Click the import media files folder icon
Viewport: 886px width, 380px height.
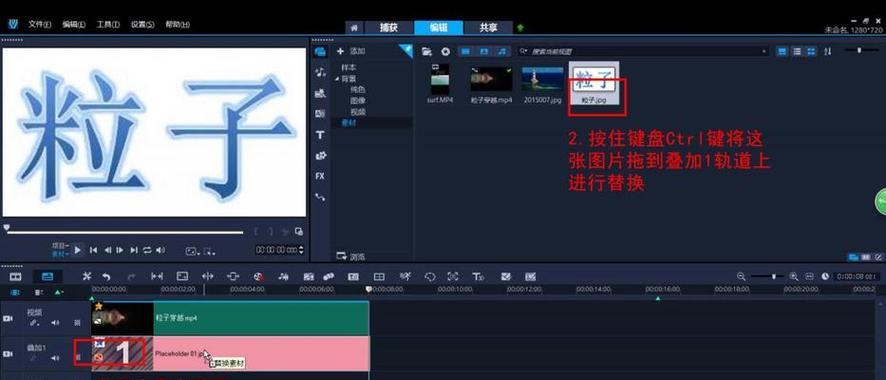point(427,51)
